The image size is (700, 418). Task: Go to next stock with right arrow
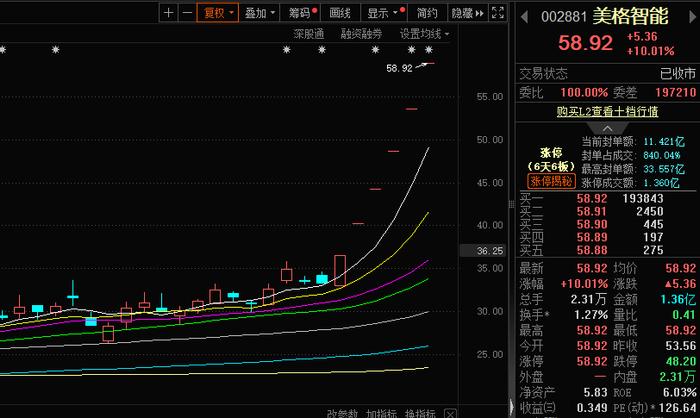click(x=692, y=17)
